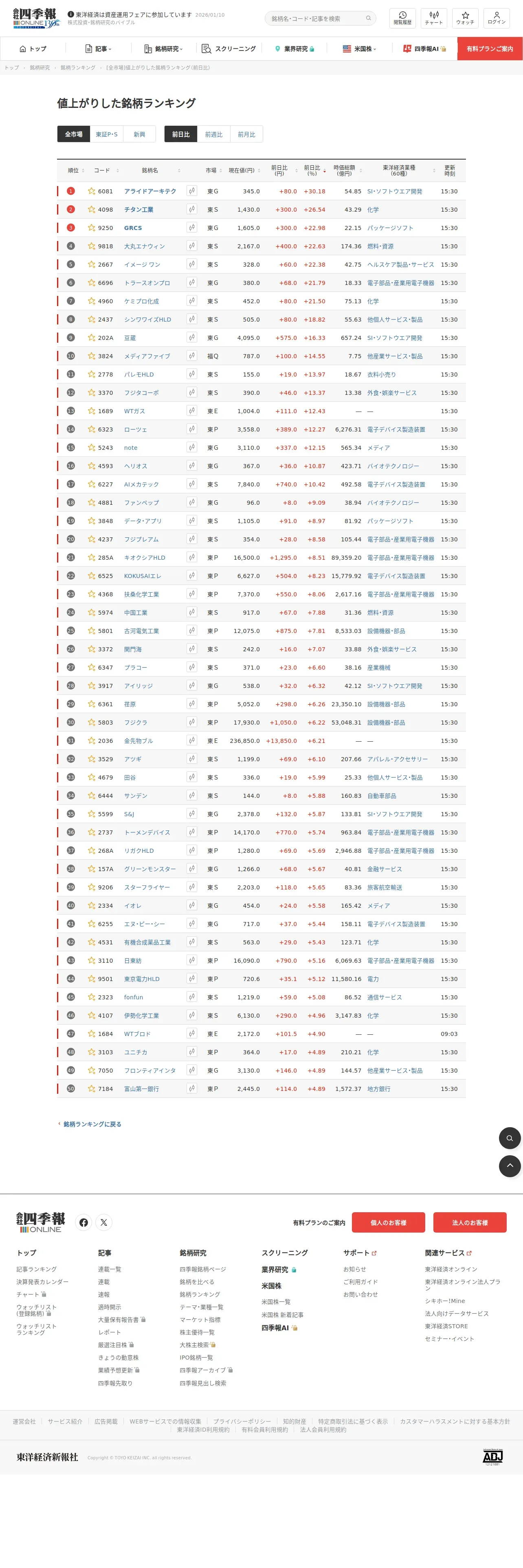Click the ログイン user icon

pyautogui.click(x=496, y=18)
